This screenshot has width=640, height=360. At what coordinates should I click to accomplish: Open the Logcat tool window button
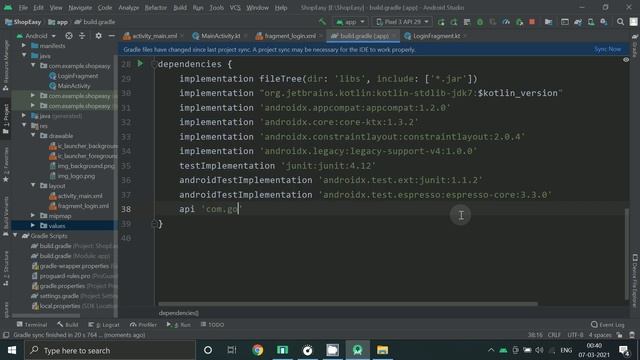[104, 324]
